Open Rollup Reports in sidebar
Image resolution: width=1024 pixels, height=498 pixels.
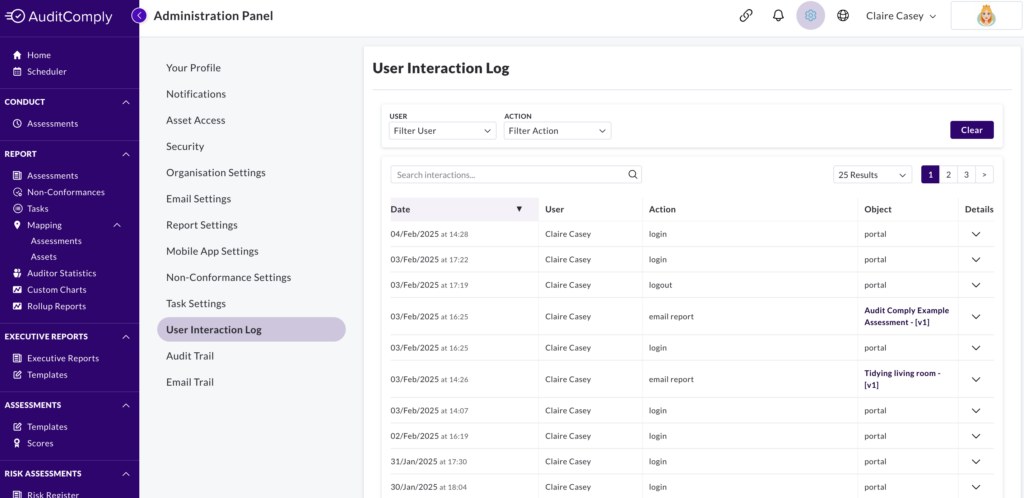coord(49,306)
